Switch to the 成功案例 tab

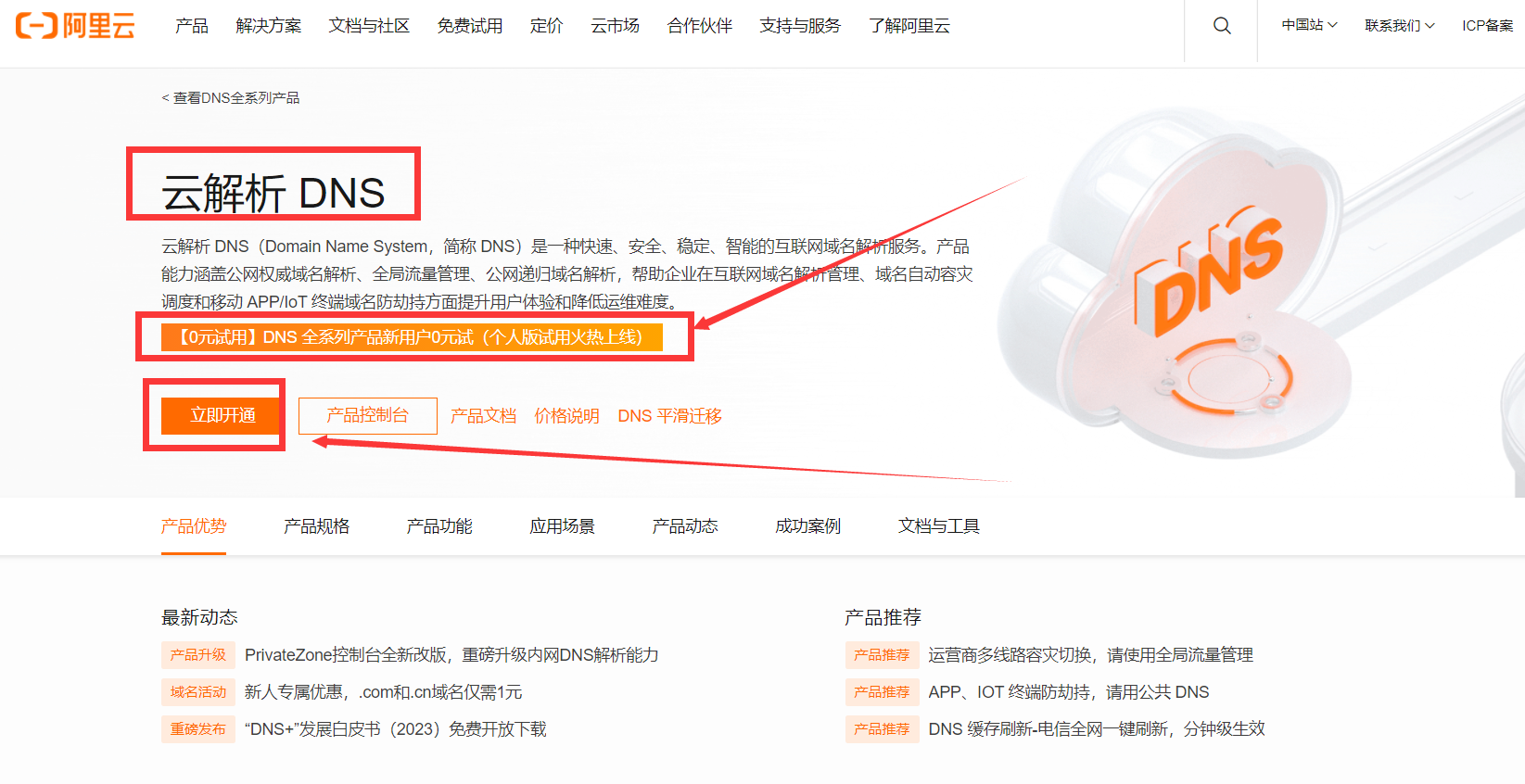(x=808, y=526)
